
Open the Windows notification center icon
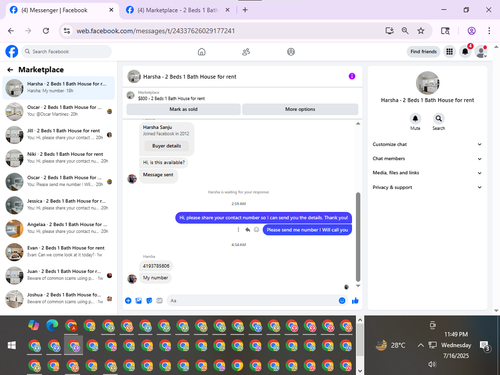484,346
